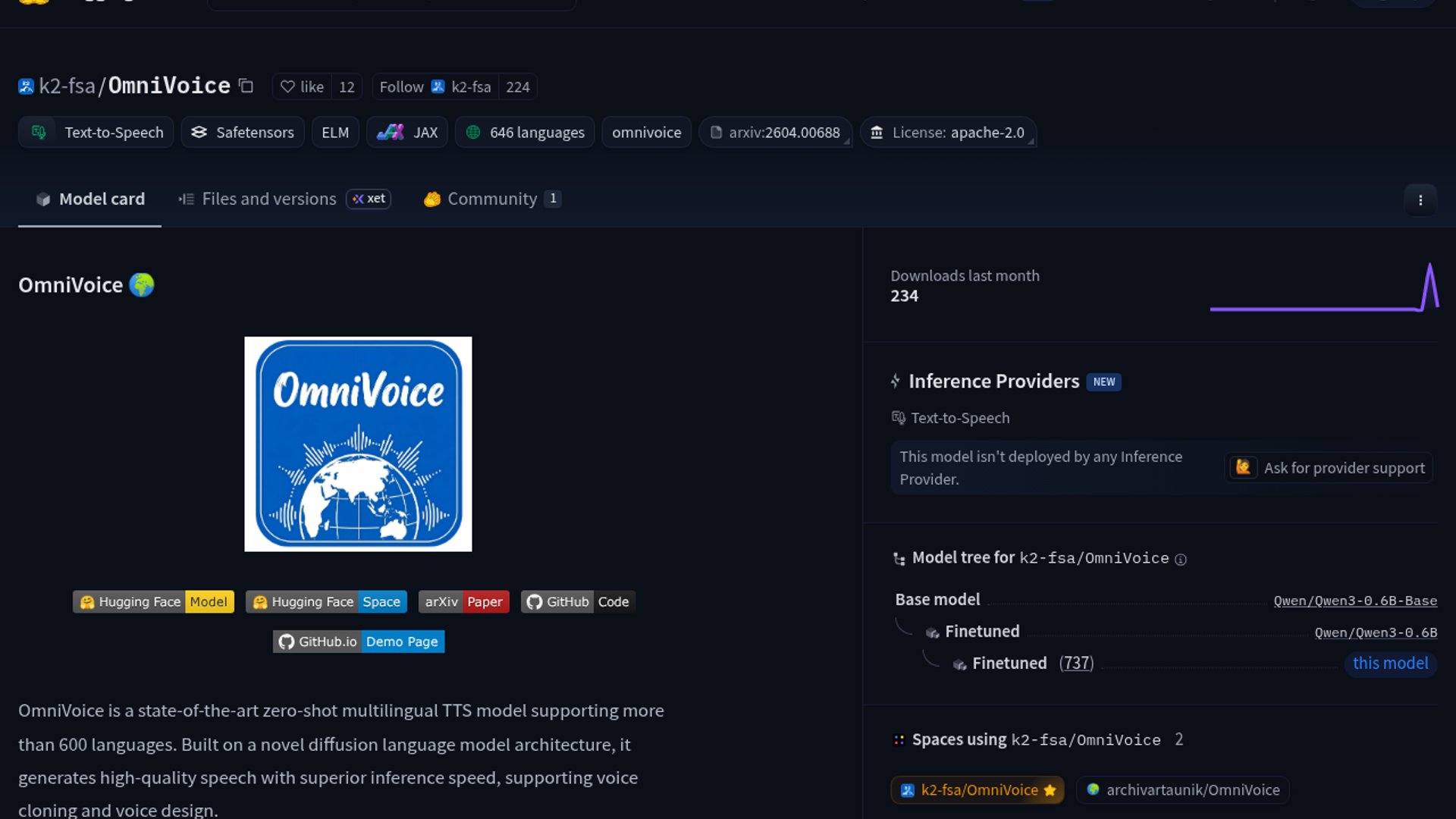Open the k2-fsa organization avatar icon
Viewport: 1456px width, 819px height.
point(26,86)
